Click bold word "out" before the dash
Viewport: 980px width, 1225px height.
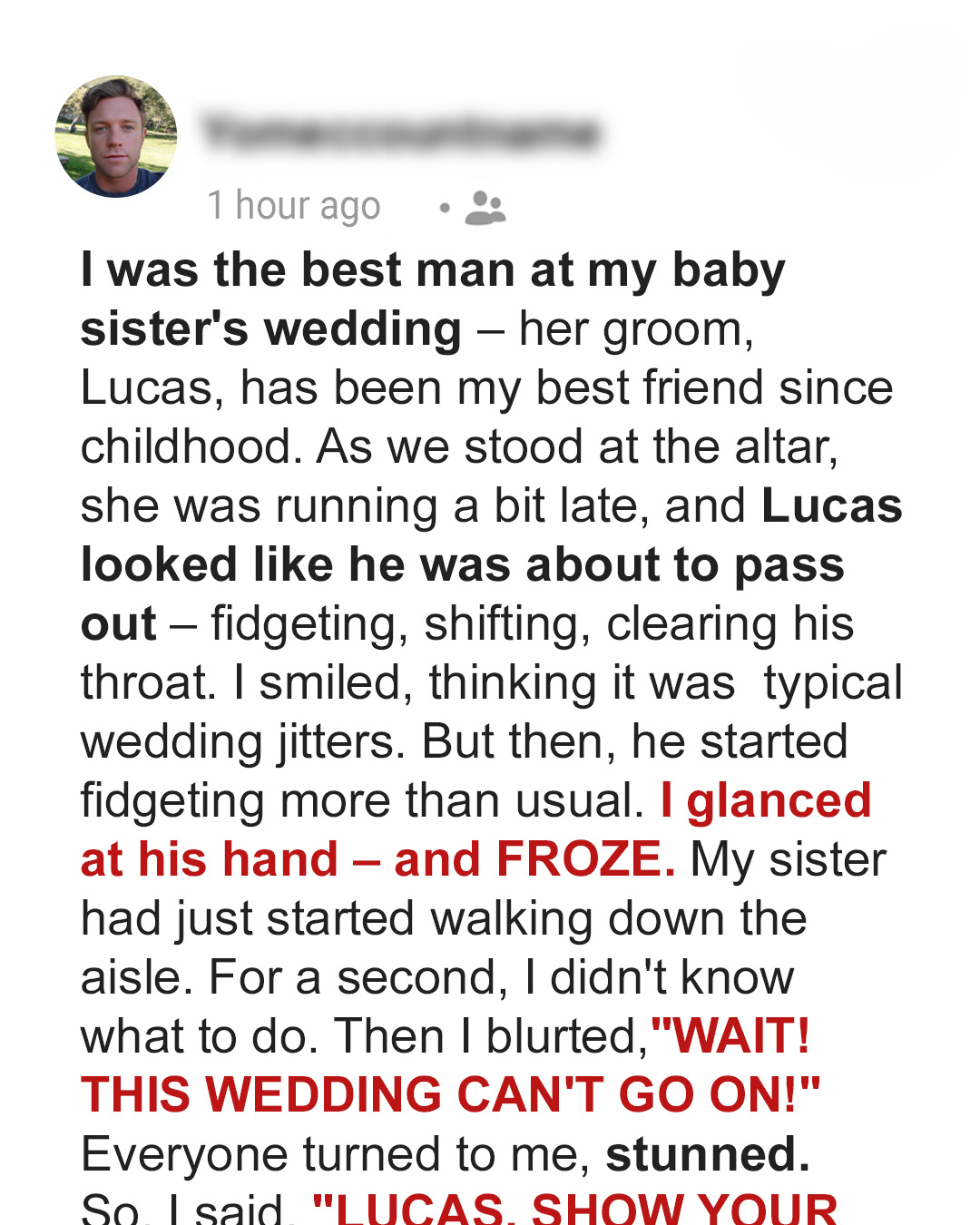pyautogui.click(x=119, y=624)
